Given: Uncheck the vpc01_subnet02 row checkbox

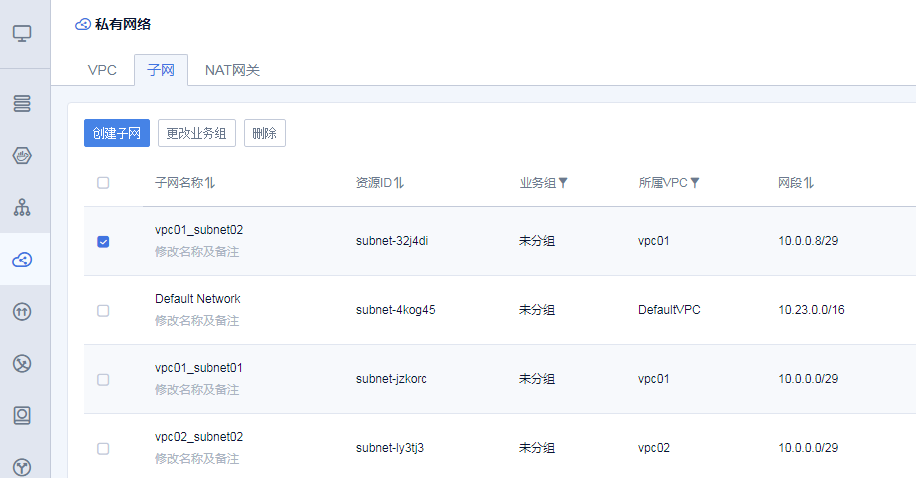Looking at the screenshot, I should [103, 241].
